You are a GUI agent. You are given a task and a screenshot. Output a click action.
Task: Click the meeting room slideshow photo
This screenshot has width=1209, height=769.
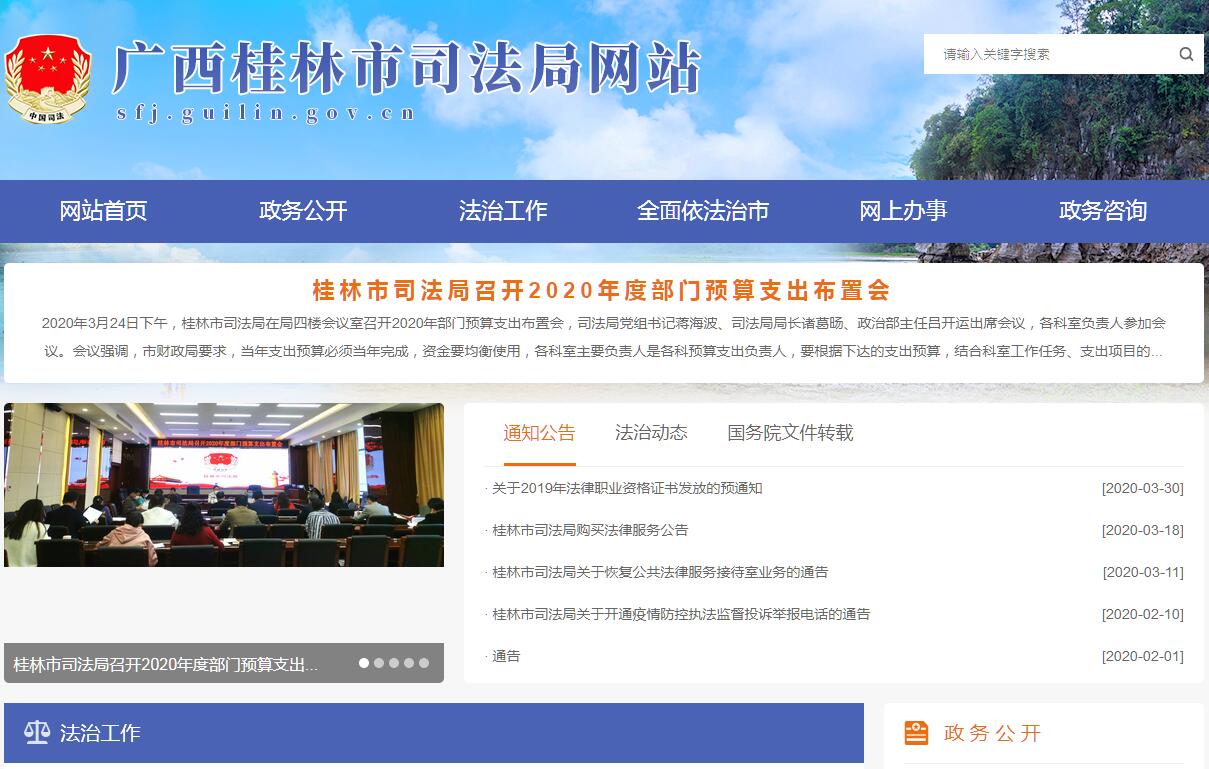[224, 485]
